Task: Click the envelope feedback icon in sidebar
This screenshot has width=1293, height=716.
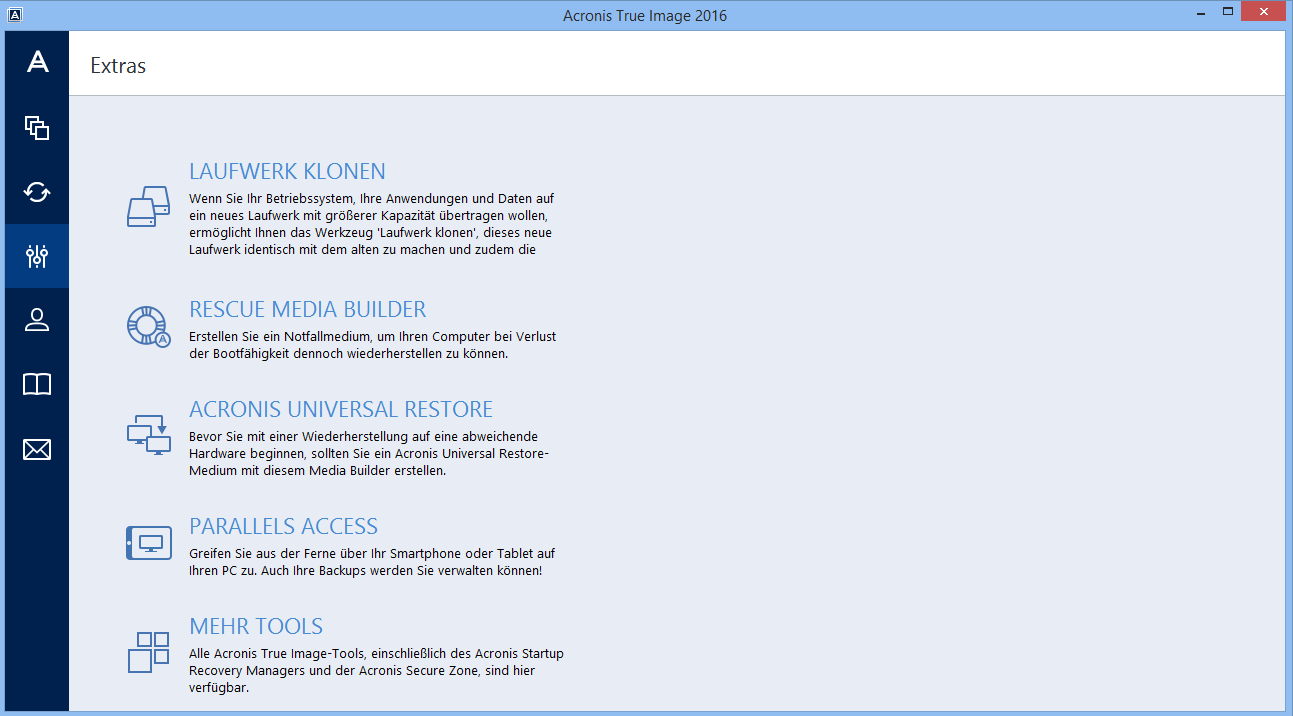Action: pyautogui.click(x=37, y=450)
